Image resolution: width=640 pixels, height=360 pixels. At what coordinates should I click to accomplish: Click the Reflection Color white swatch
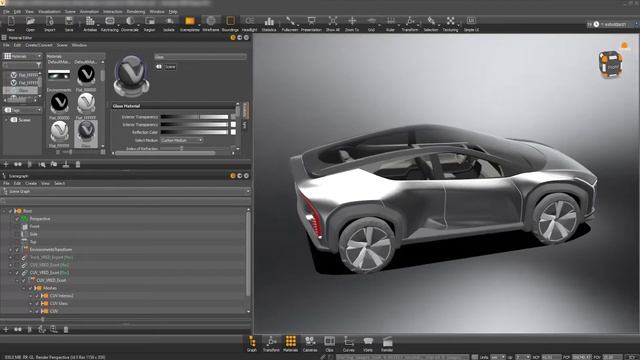point(233,132)
